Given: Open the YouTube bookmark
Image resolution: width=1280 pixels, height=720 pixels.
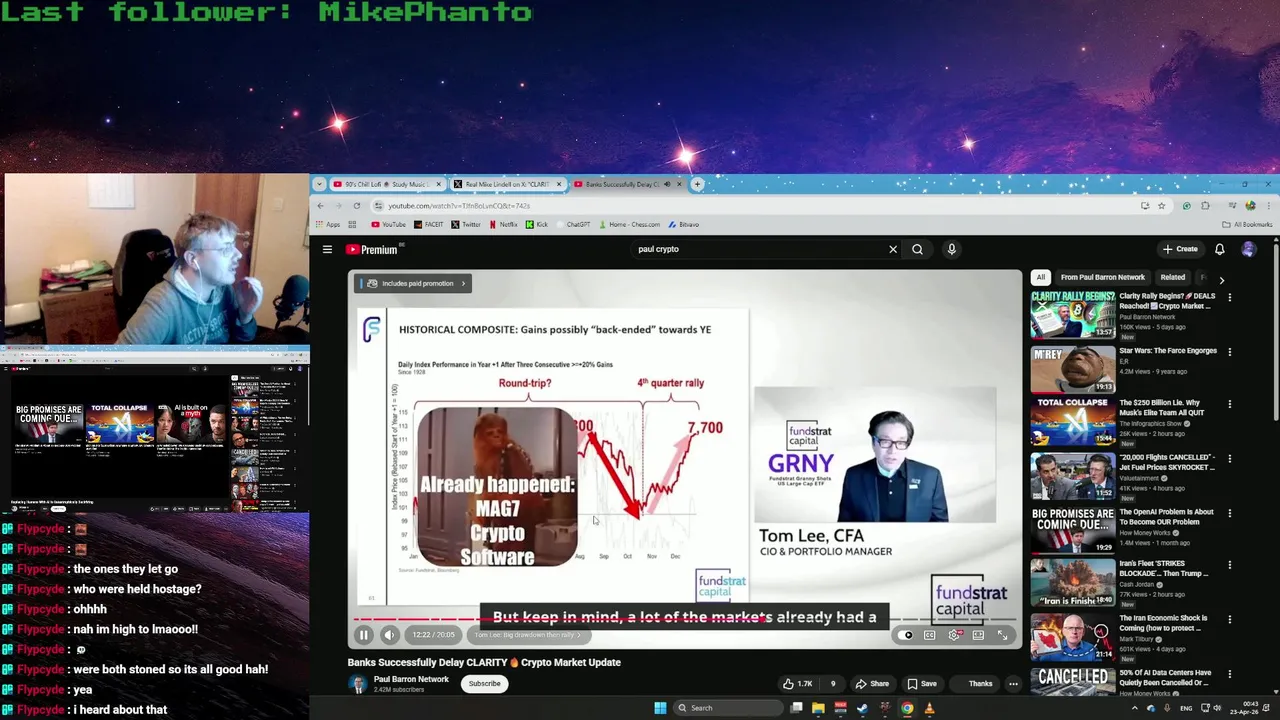Looking at the screenshot, I should tap(388, 225).
